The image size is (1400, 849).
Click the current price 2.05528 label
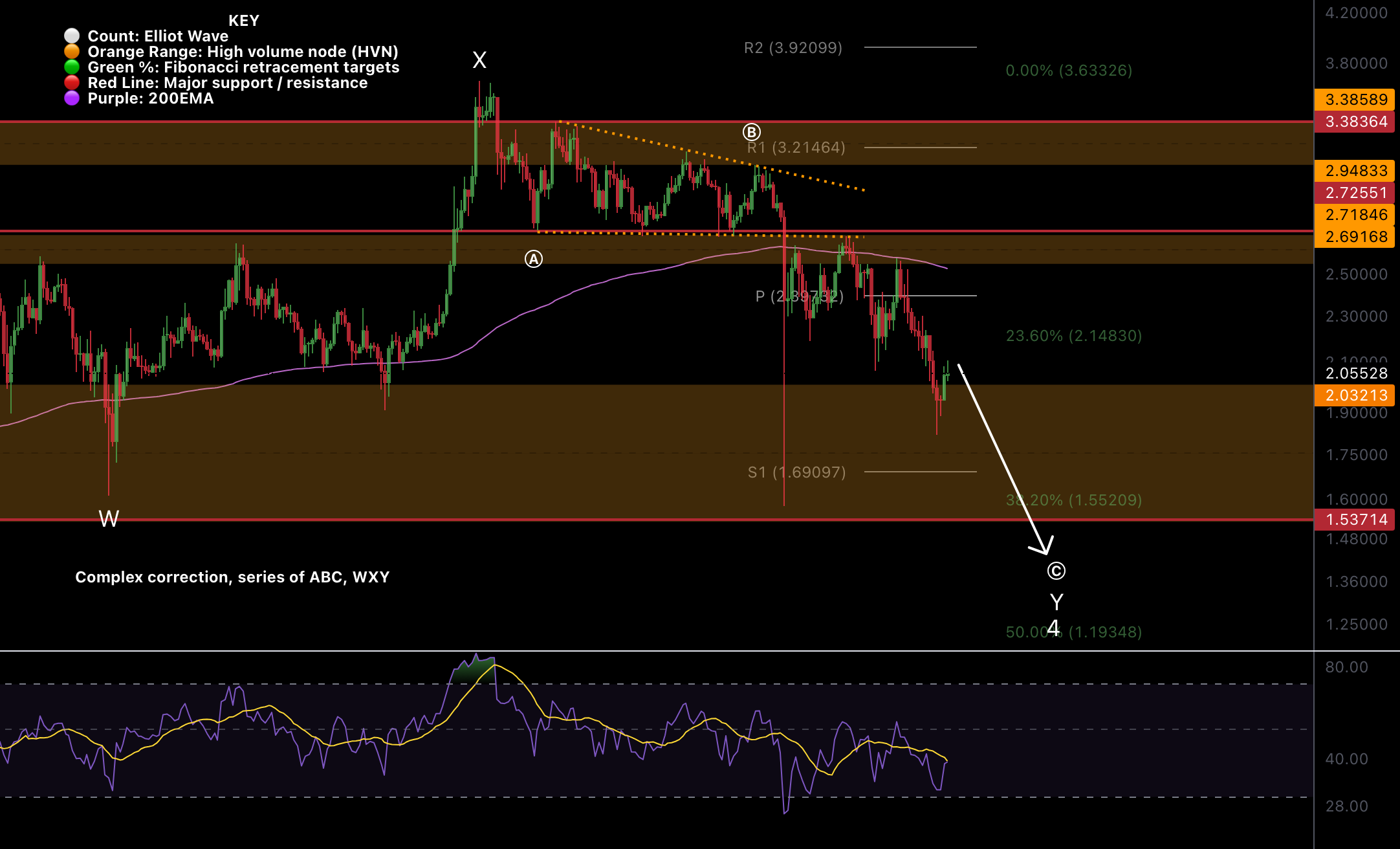point(1356,373)
